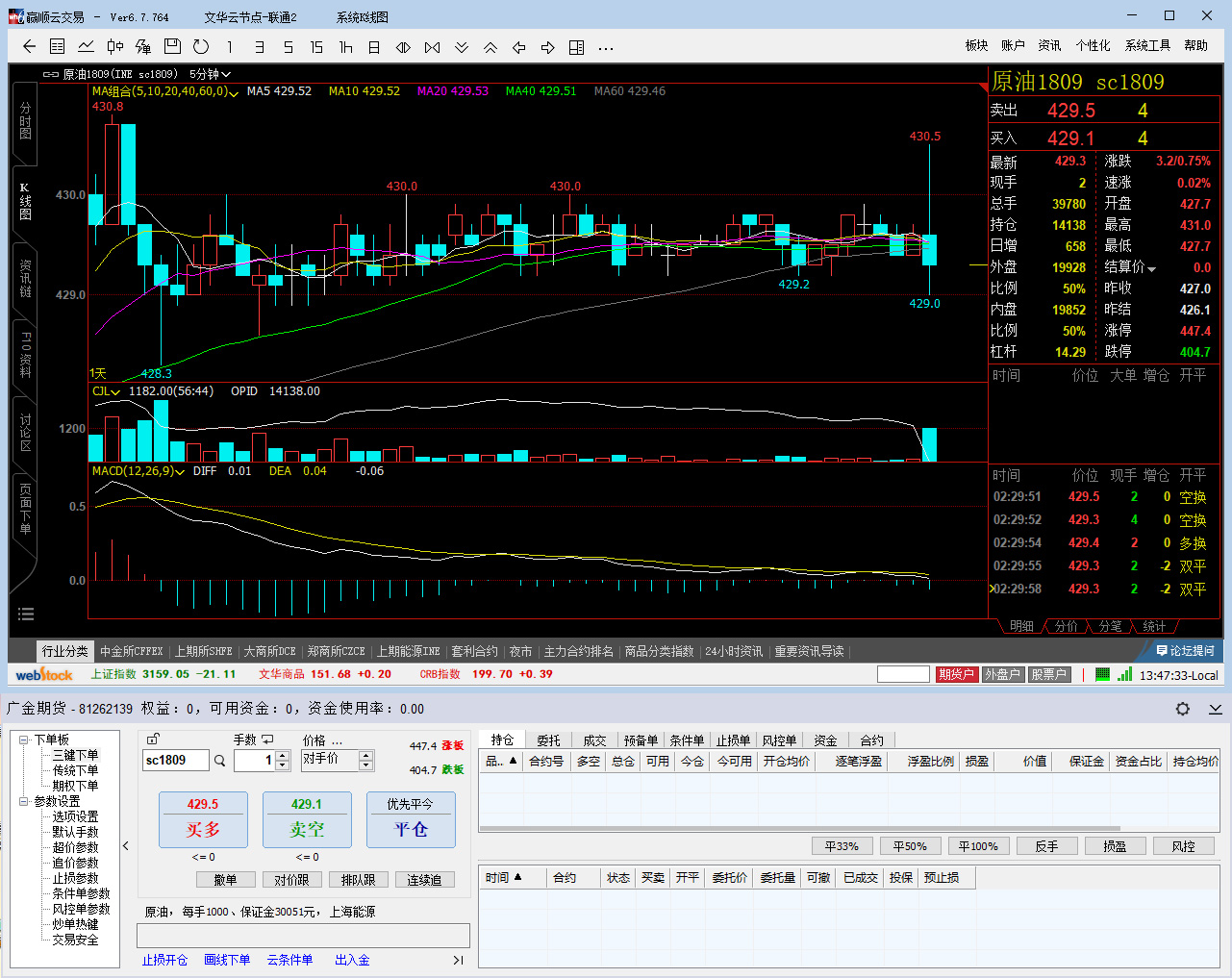Open the quote list view icon
The image size is (1232, 978).
pos(57,46)
